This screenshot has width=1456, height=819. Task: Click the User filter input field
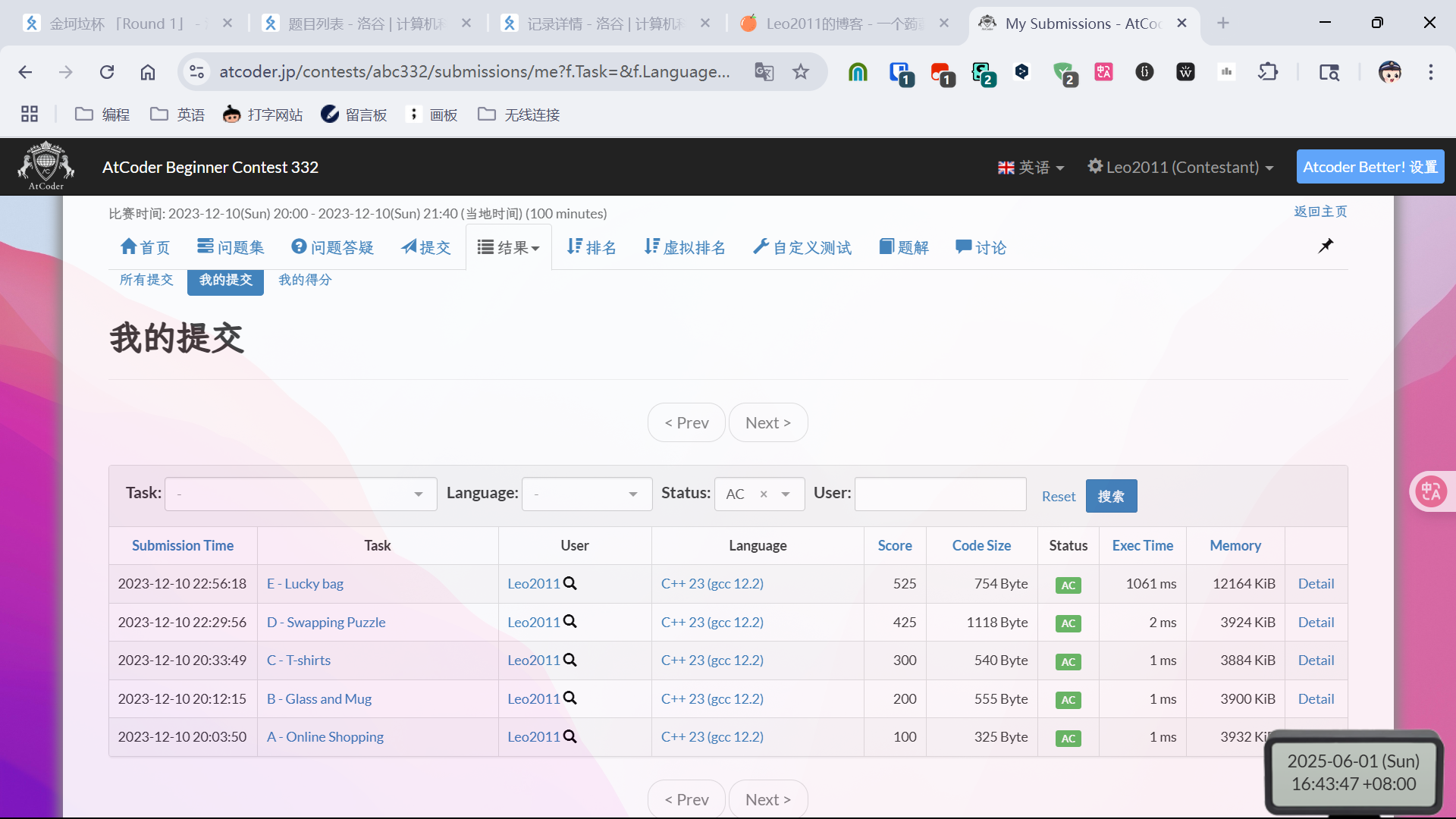[940, 494]
